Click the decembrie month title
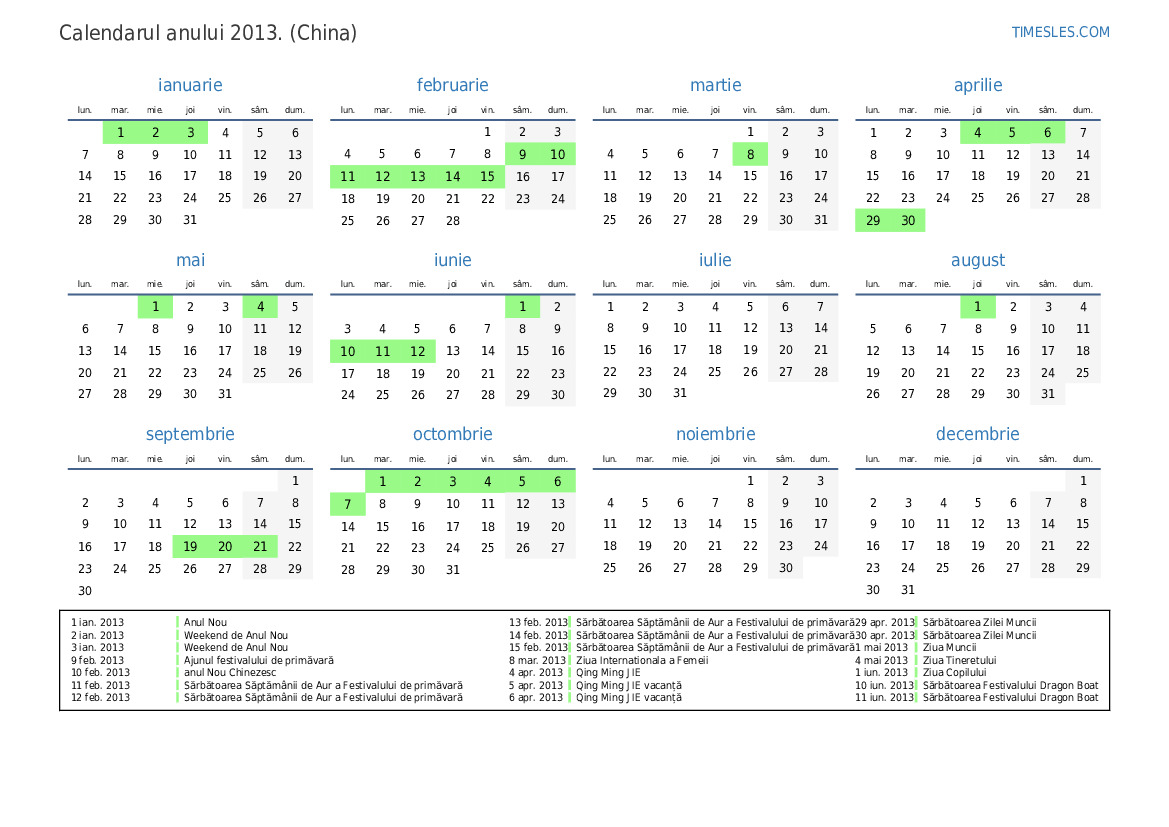 click(x=977, y=434)
